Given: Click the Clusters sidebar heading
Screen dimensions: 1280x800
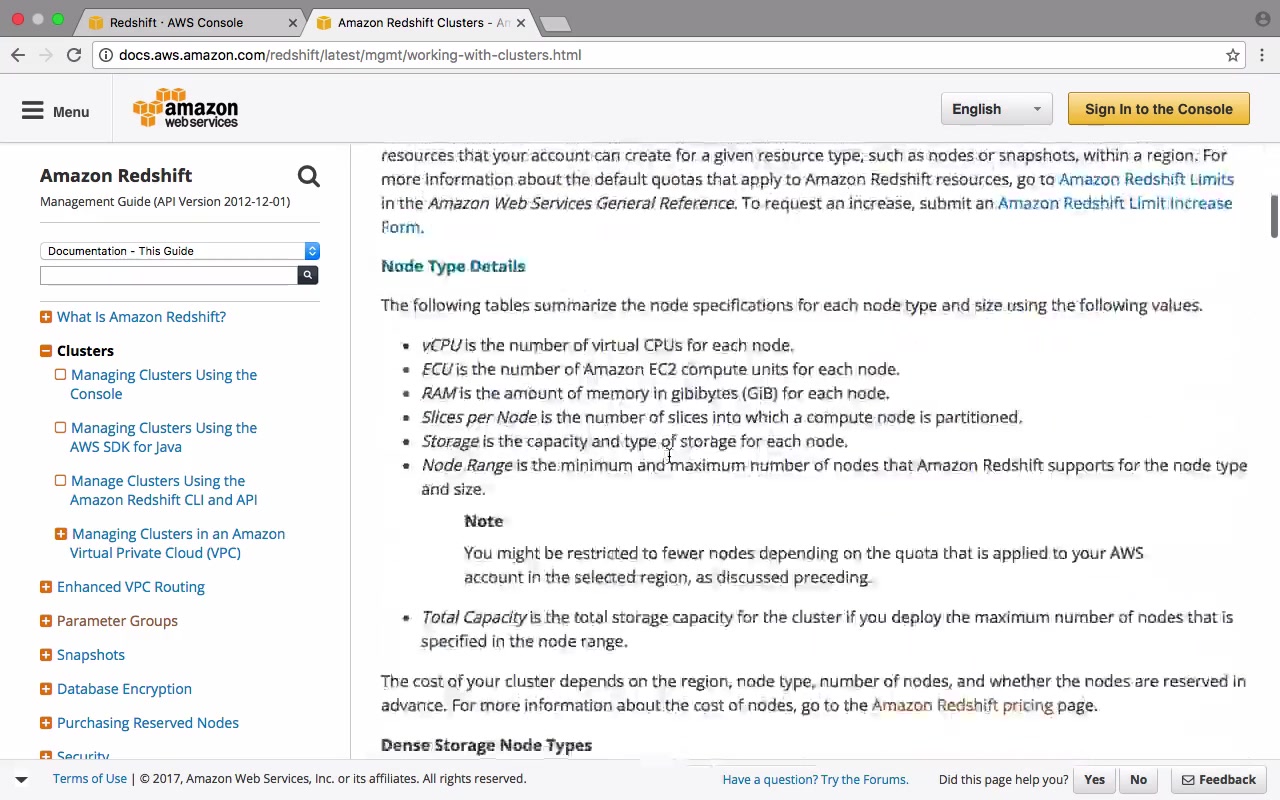Looking at the screenshot, I should 85,351.
